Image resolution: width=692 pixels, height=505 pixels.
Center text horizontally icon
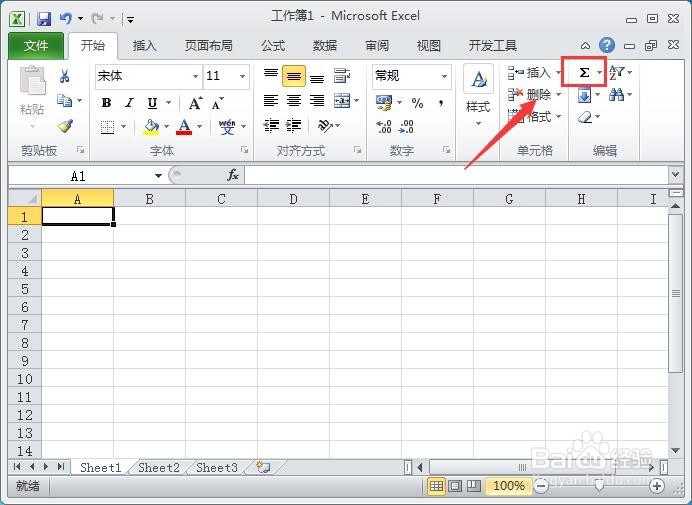pos(293,101)
